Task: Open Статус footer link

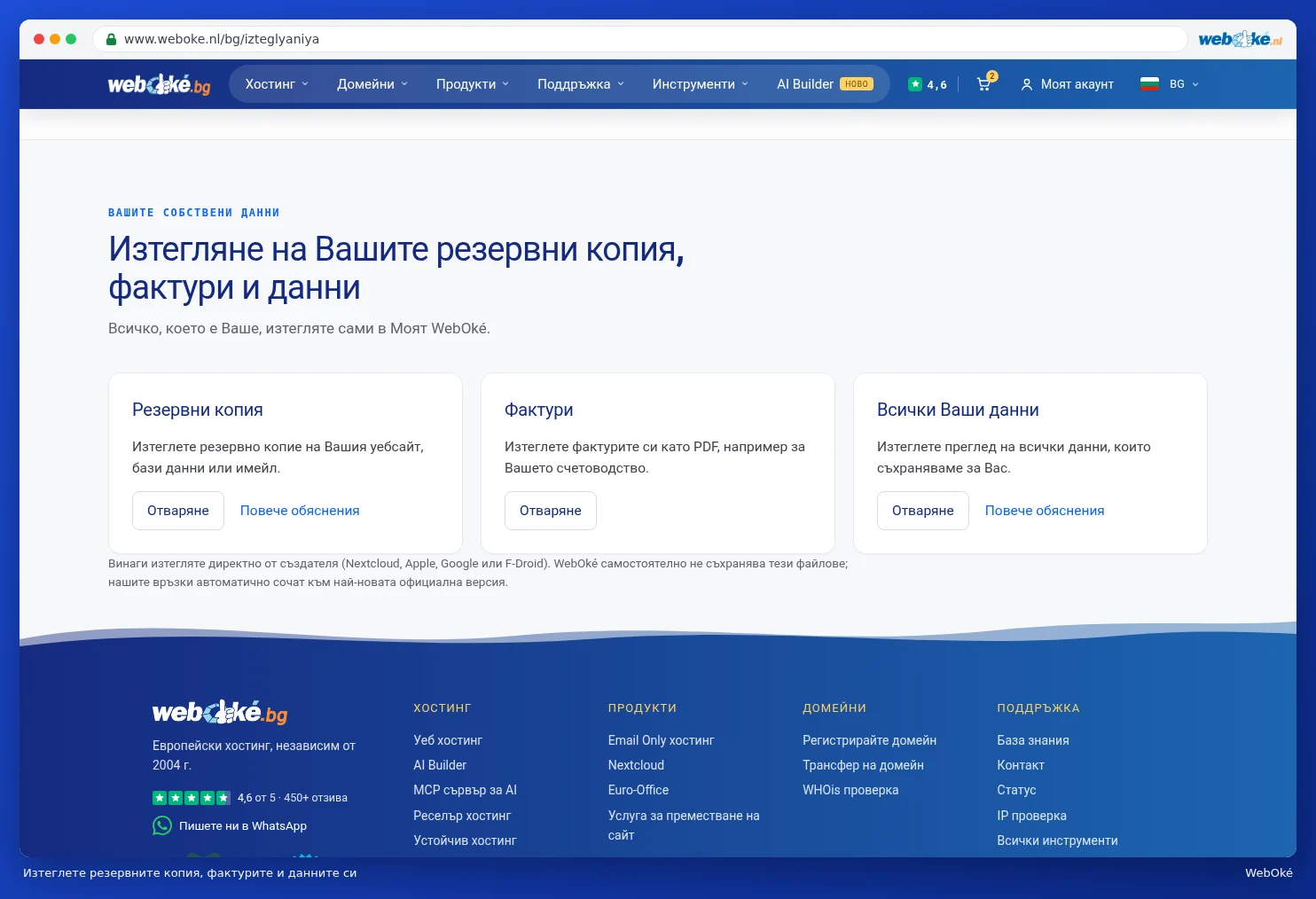Action: click(x=1016, y=790)
